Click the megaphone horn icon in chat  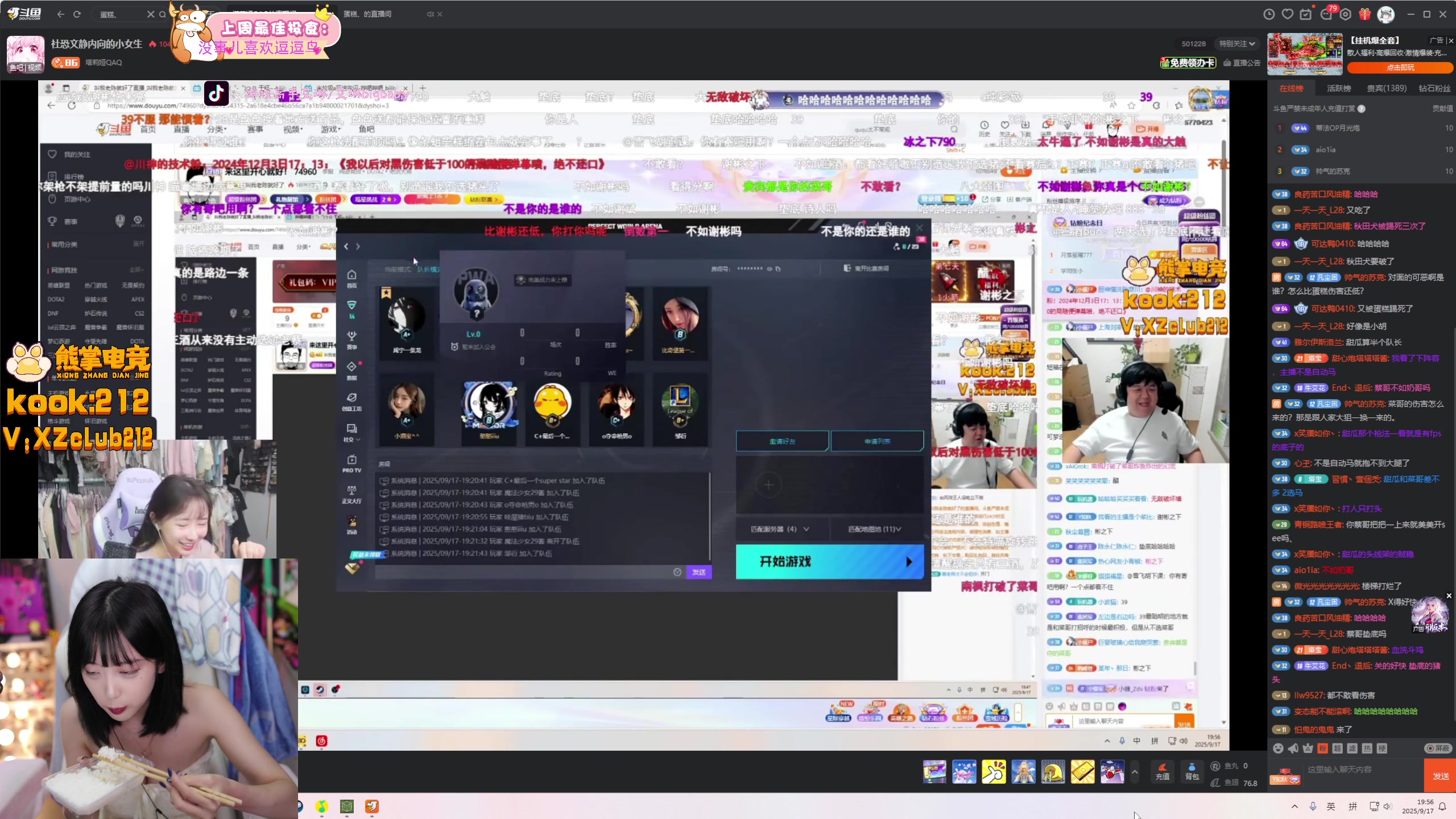click(1293, 748)
